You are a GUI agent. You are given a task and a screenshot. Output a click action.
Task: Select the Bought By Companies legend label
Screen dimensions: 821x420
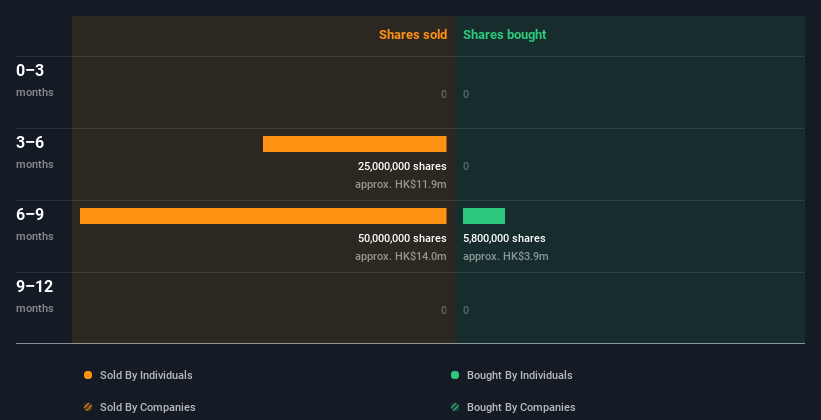pyautogui.click(x=521, y=407)
